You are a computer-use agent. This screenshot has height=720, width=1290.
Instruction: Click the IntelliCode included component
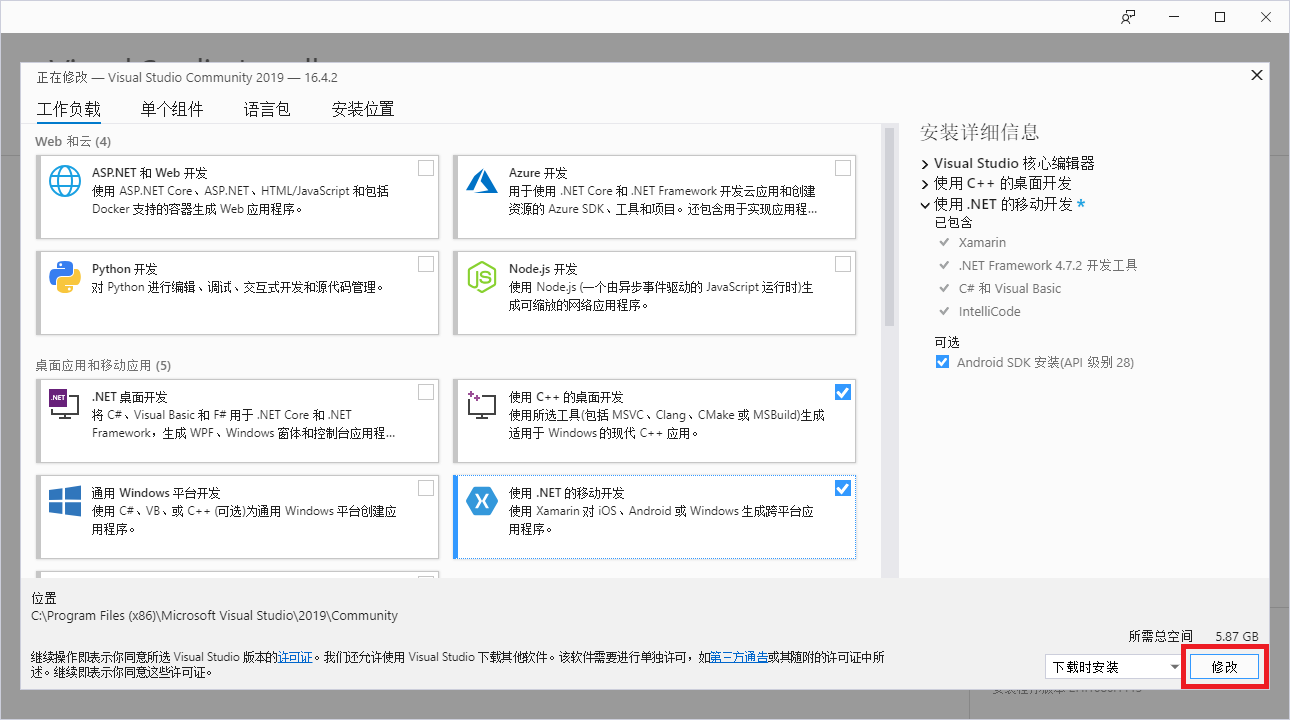tap(989, 312)
